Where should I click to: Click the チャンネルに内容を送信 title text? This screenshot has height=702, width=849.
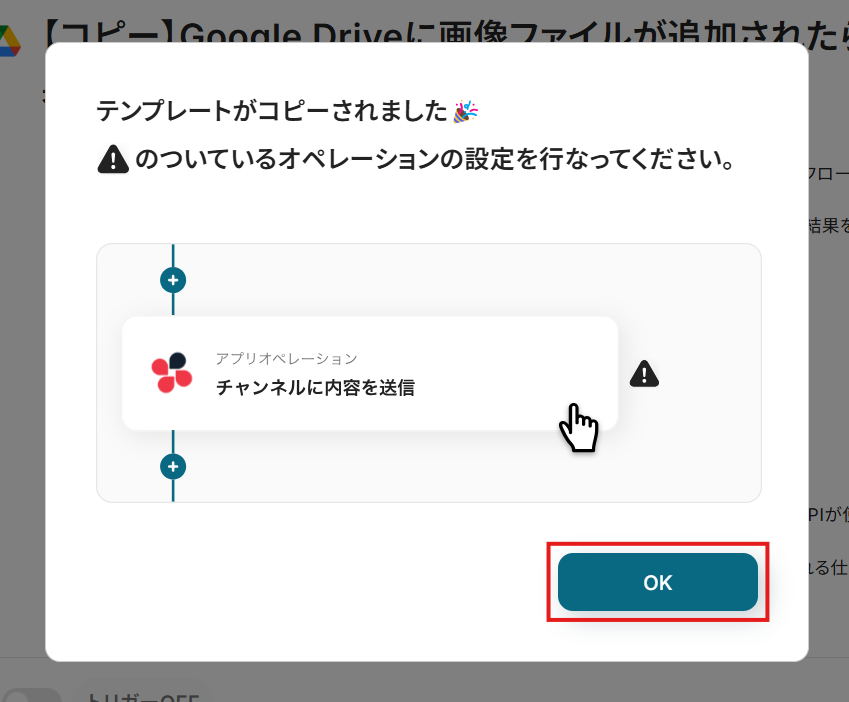(315, 388)
